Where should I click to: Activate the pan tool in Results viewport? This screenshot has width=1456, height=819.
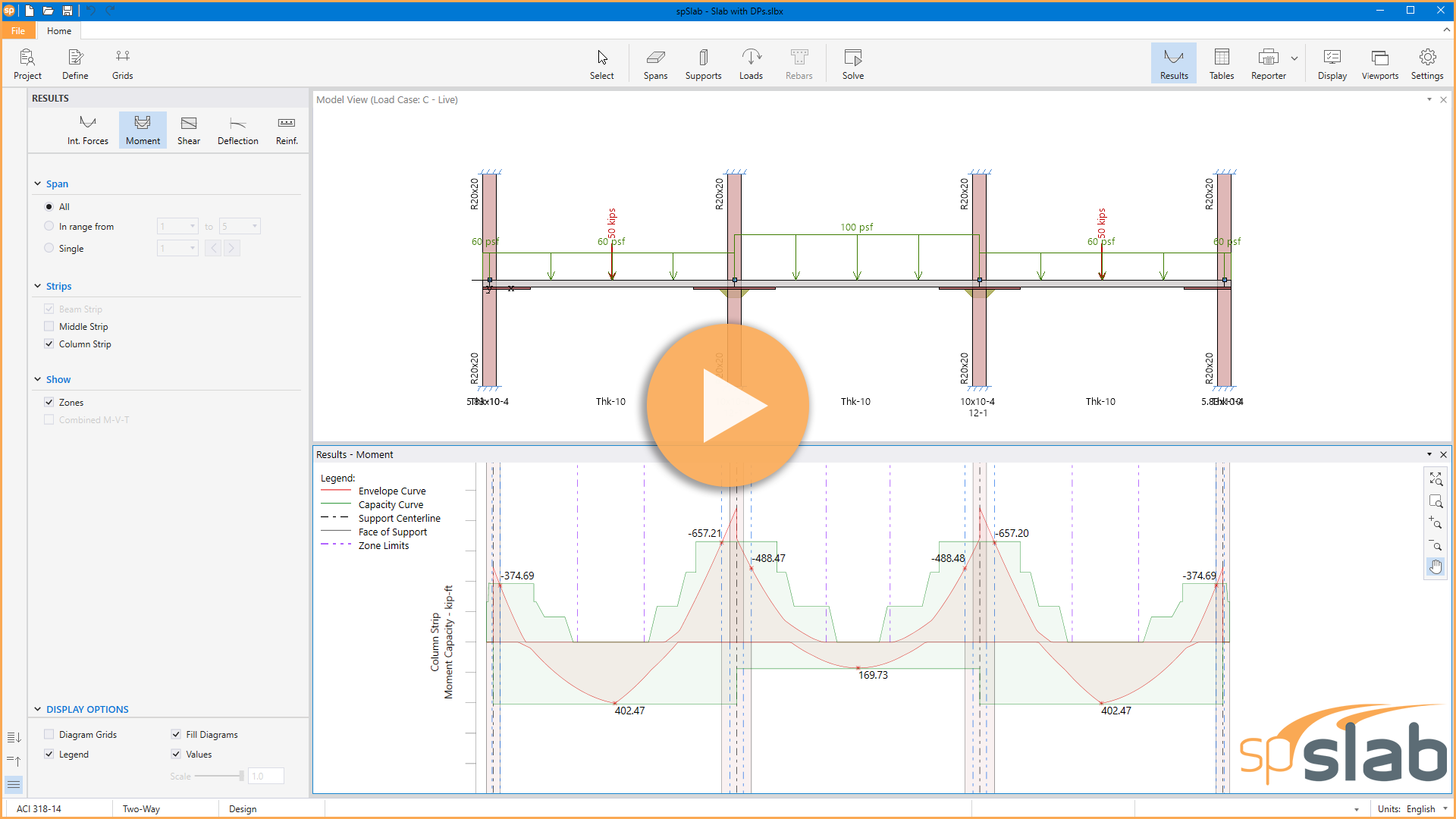(1436, 566)
